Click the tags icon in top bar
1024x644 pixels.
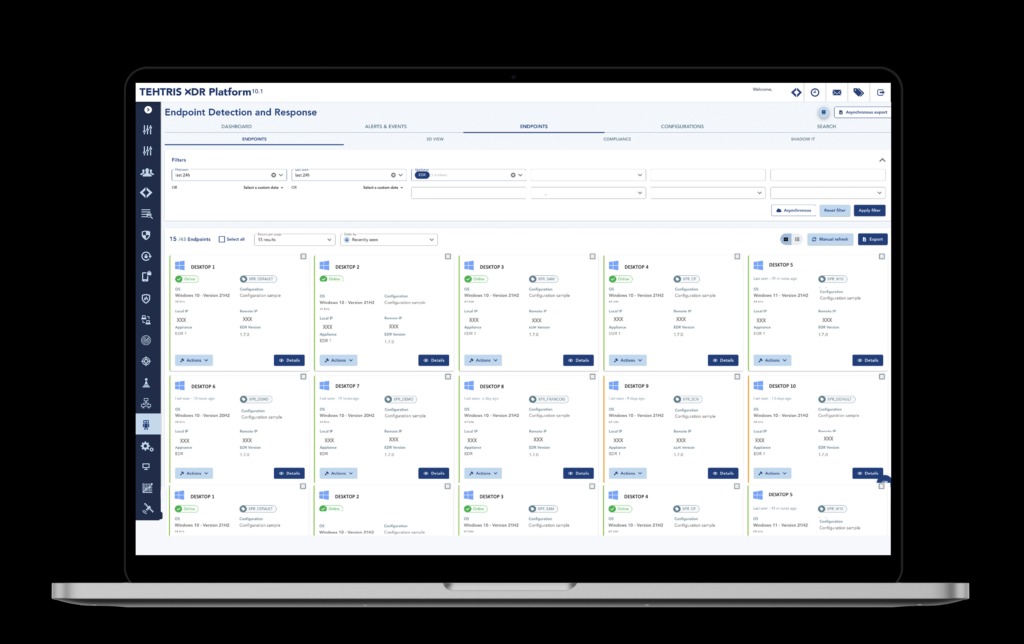click(x=859, y=92)
